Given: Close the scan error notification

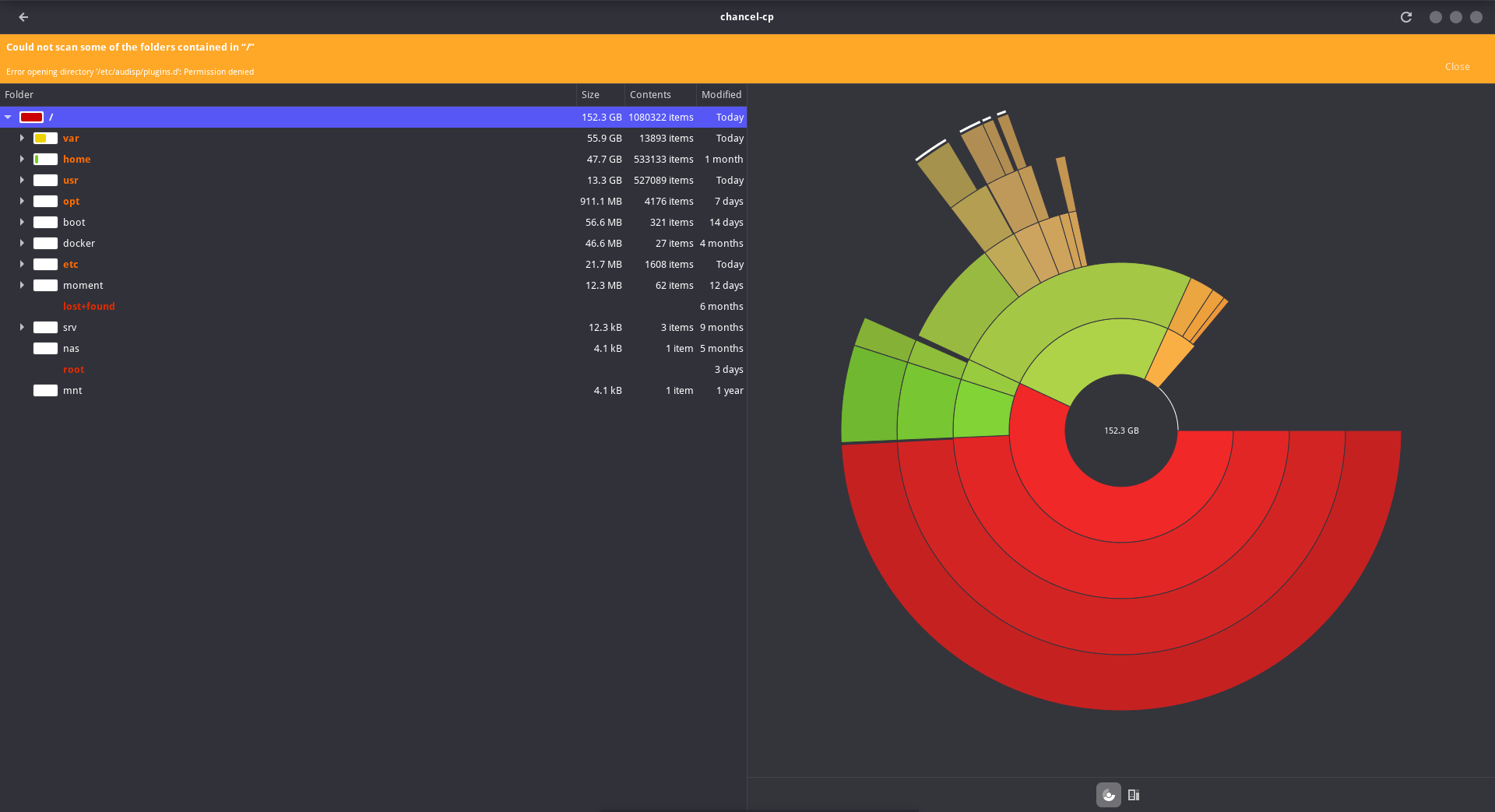Looking at the screenshot, I should pyautogui.click(x=1457, y=67).
